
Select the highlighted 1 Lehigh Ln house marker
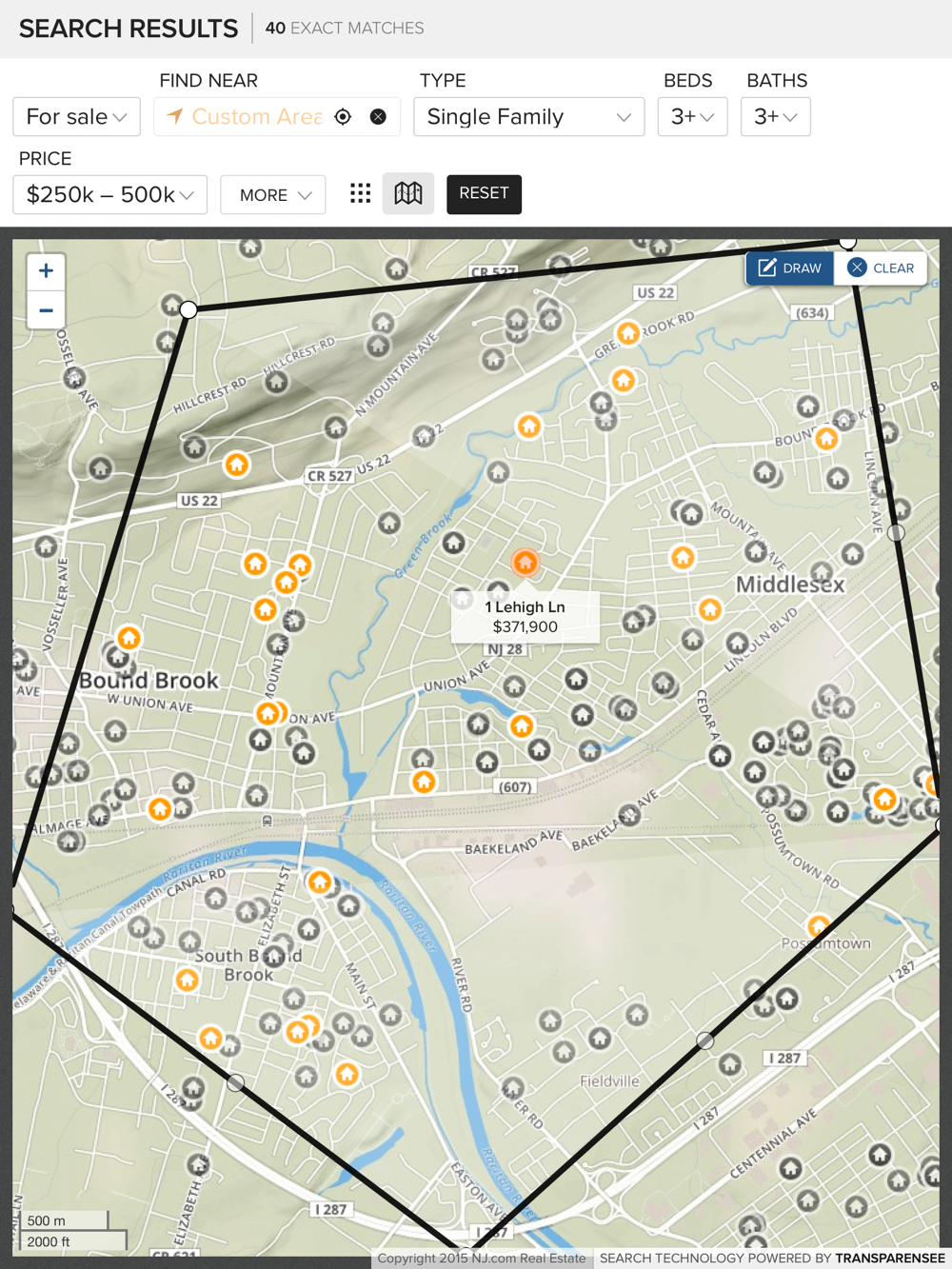526,563
